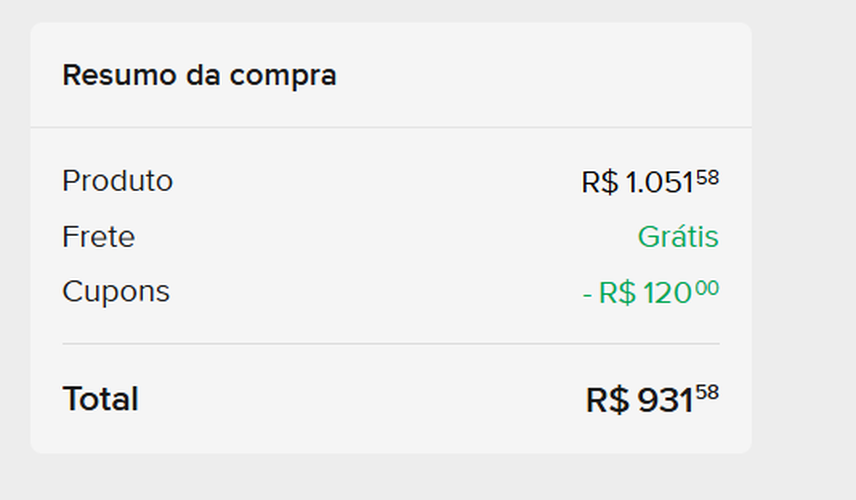Click the superscript 58 cents of Produto price

click(x=707, y=177)
